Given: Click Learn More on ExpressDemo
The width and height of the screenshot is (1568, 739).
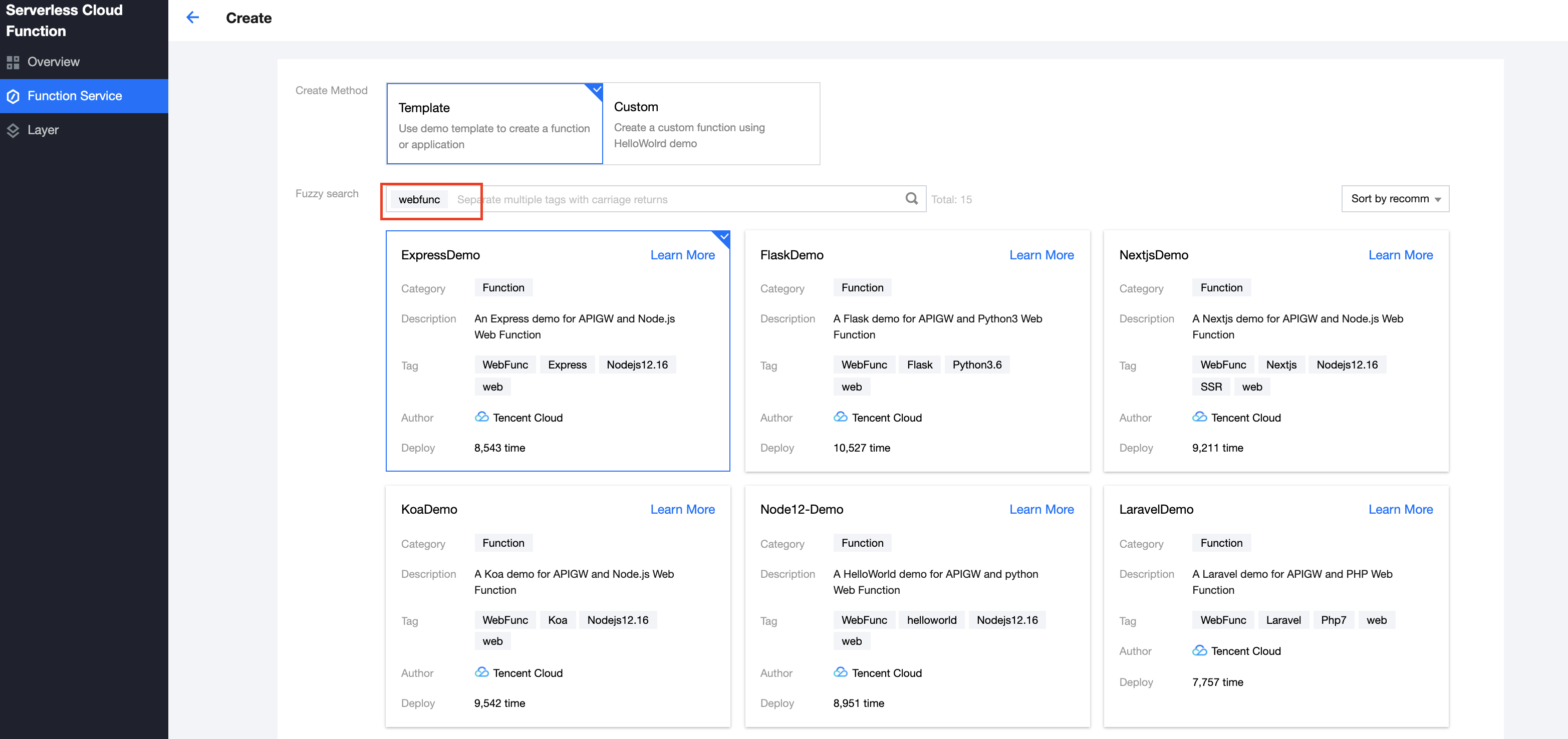Looking at the screenshot, I should [682, 255].
